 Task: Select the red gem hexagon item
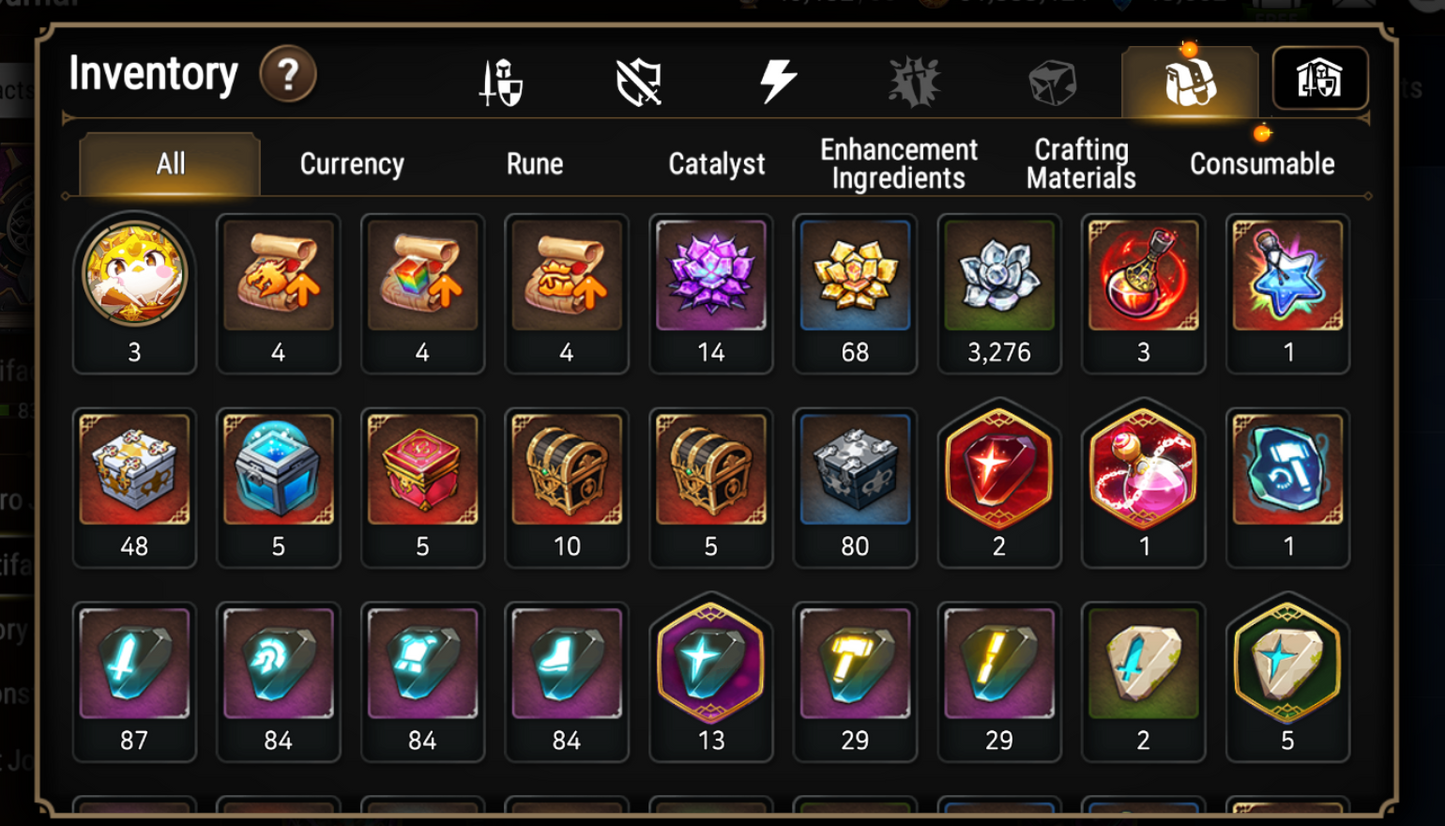click(x=999, y=487)
